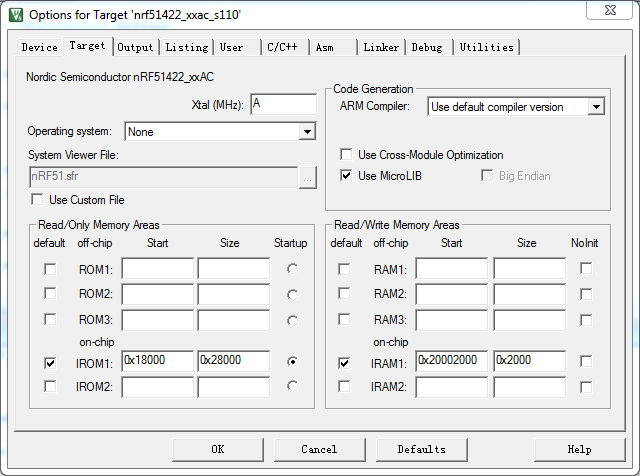Click the RAM1 Start field
640x476 pixels.
(452, 268)
